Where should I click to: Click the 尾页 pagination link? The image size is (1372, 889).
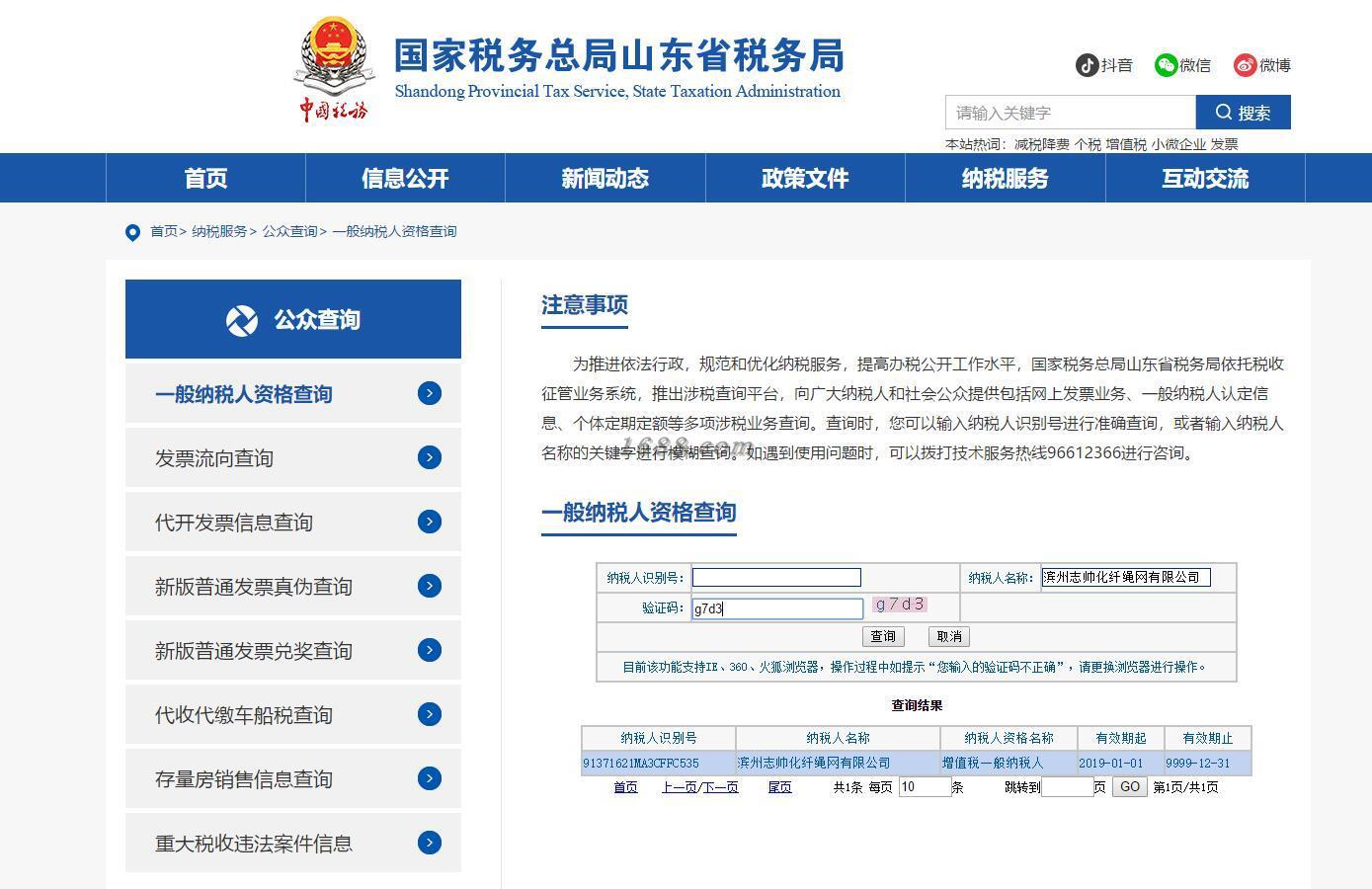(x=779, y=787)
